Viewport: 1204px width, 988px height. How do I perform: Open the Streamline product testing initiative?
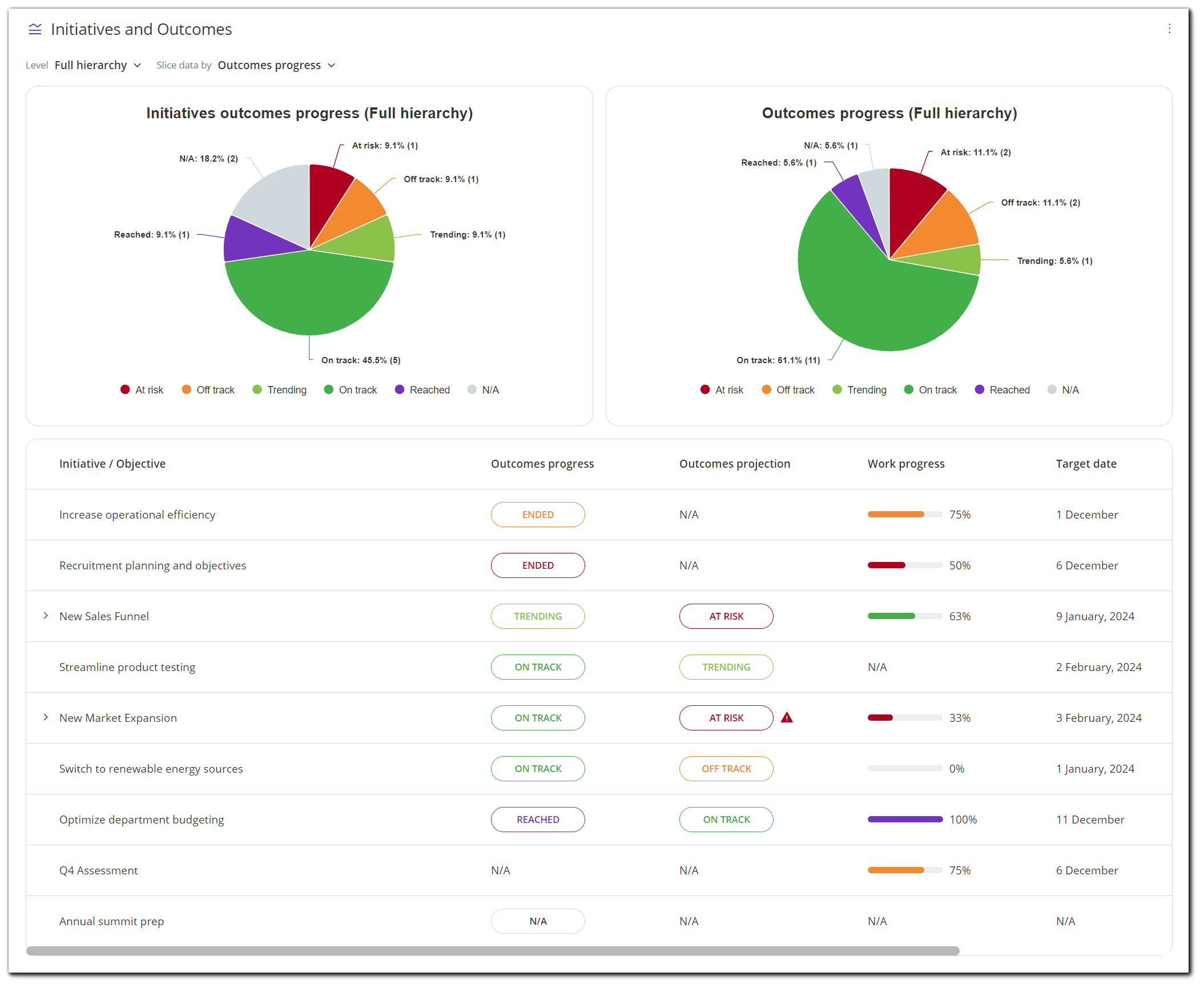[x=127, y=666]
